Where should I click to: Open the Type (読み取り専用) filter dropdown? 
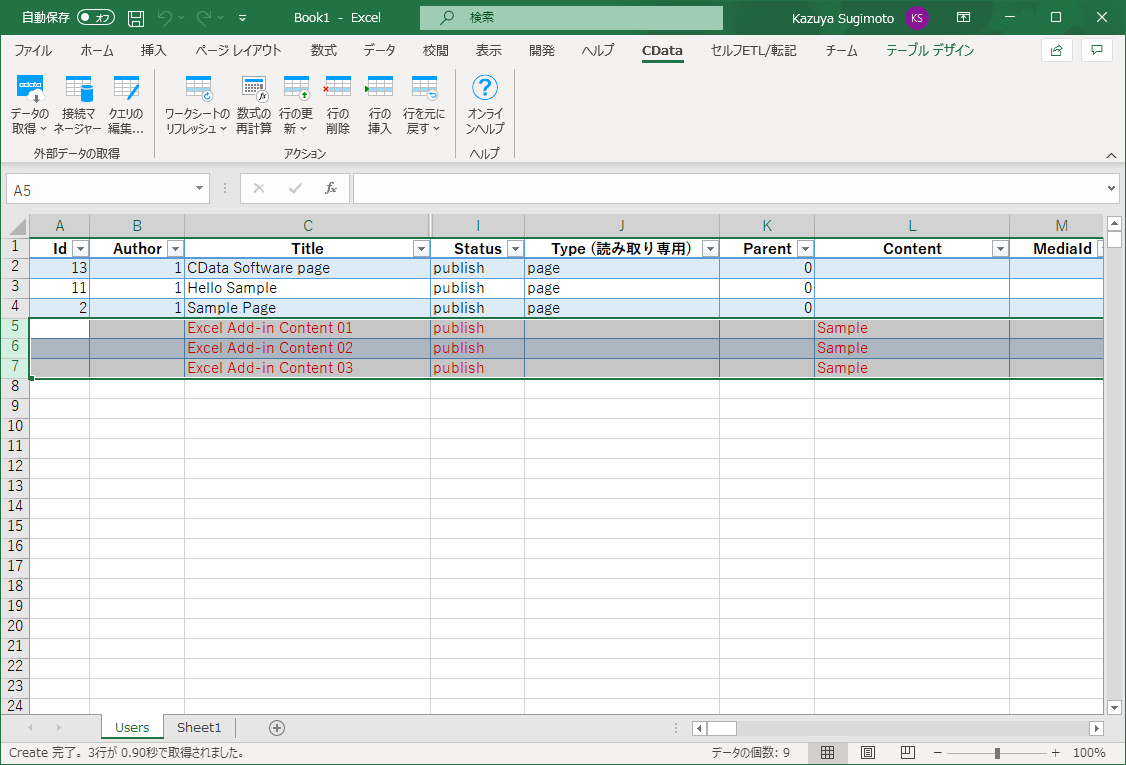(x=710, y=249)
